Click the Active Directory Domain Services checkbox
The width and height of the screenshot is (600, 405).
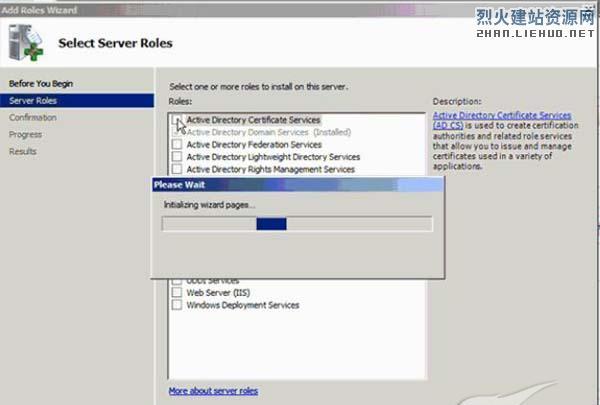(177, 132)
